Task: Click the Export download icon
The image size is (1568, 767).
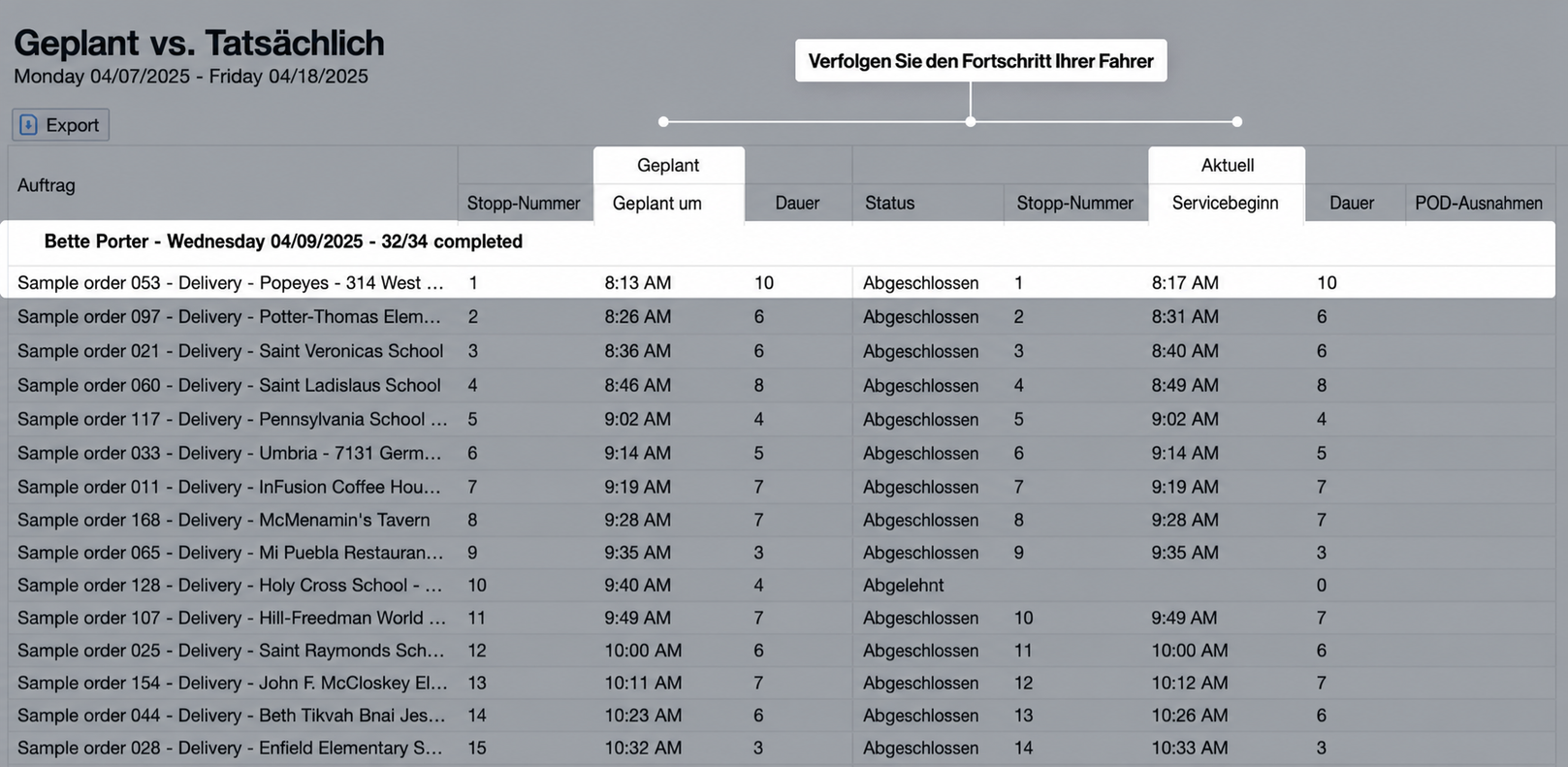Action: pos(29,125)
